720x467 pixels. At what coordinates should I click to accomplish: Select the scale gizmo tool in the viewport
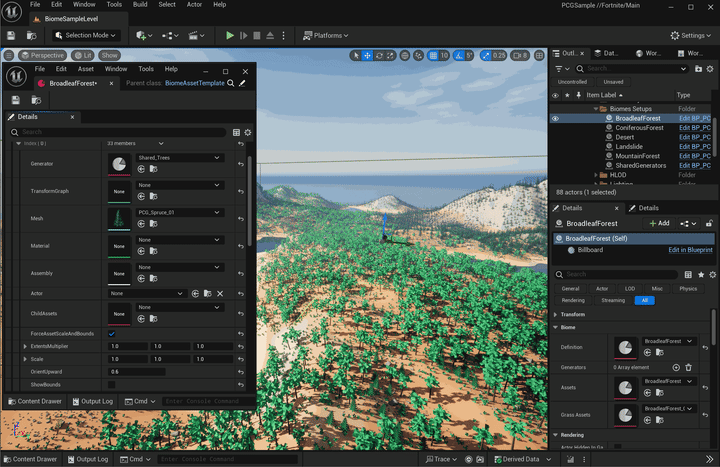coord(390,56)
